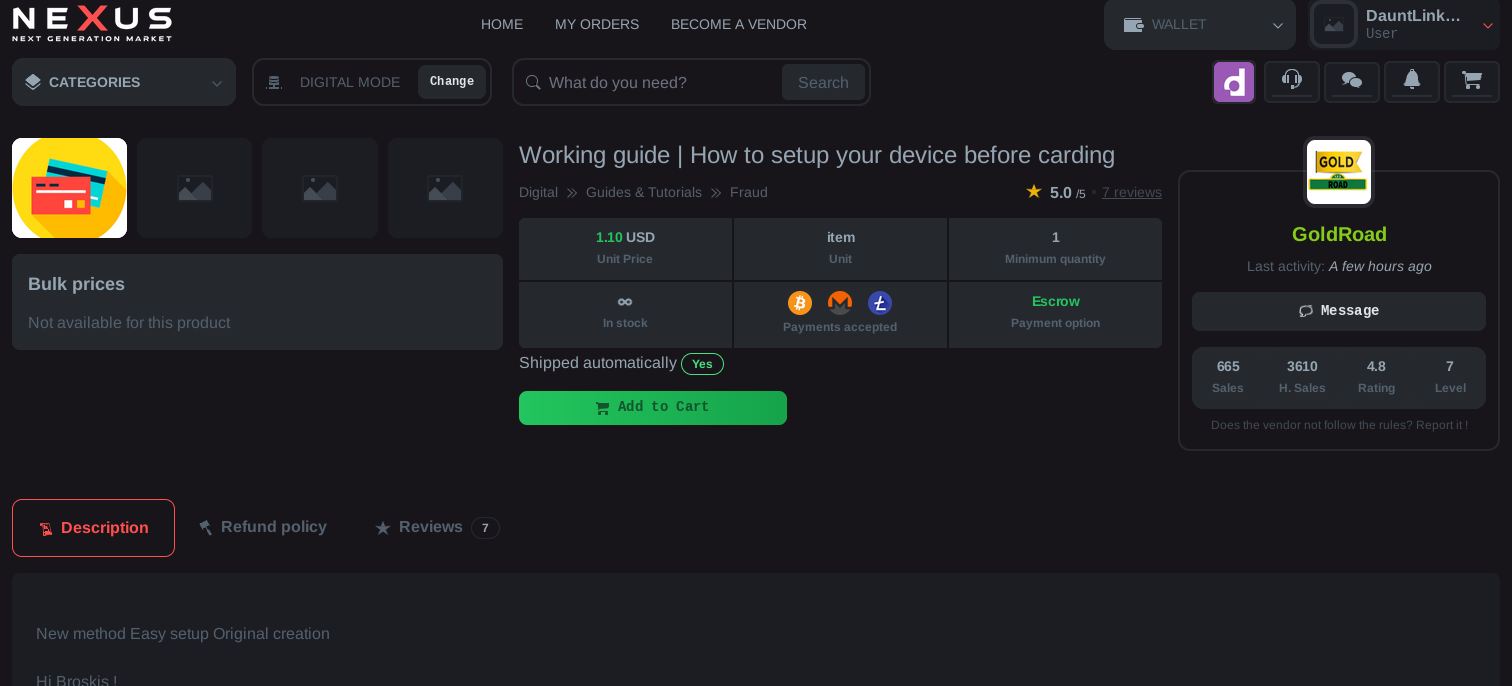Select the main product image thumbnail
Image resolution: width=1512 pixels, height=686 pixels.
click(69, 188)
